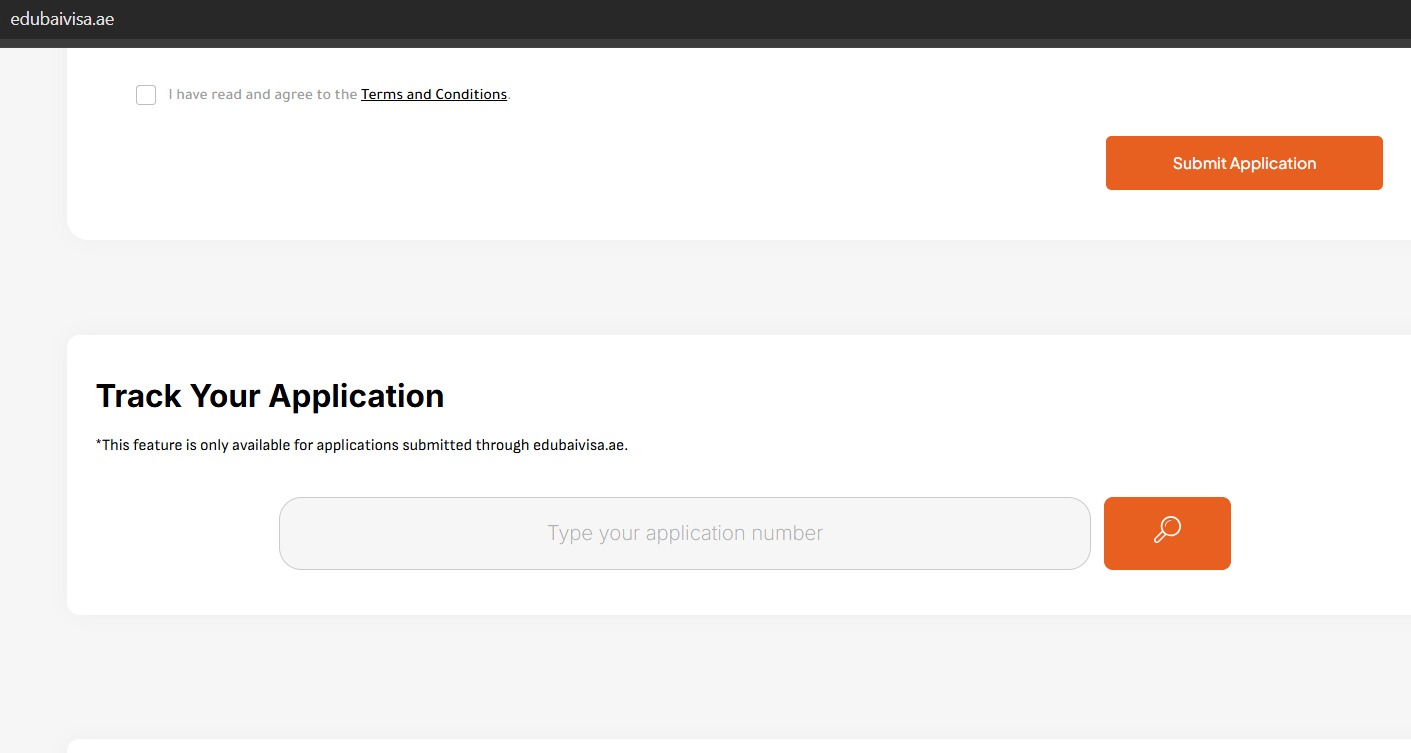Viewport: 1411px width, 753px height.
Task: Click the magnifying glass search icon
Action: (1167, 530)
